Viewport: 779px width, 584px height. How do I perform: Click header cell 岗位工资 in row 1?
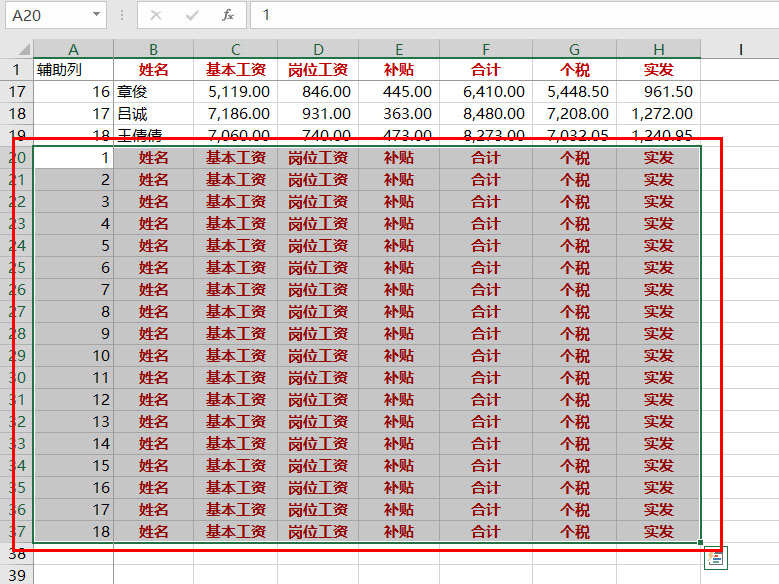click(318, 70)
